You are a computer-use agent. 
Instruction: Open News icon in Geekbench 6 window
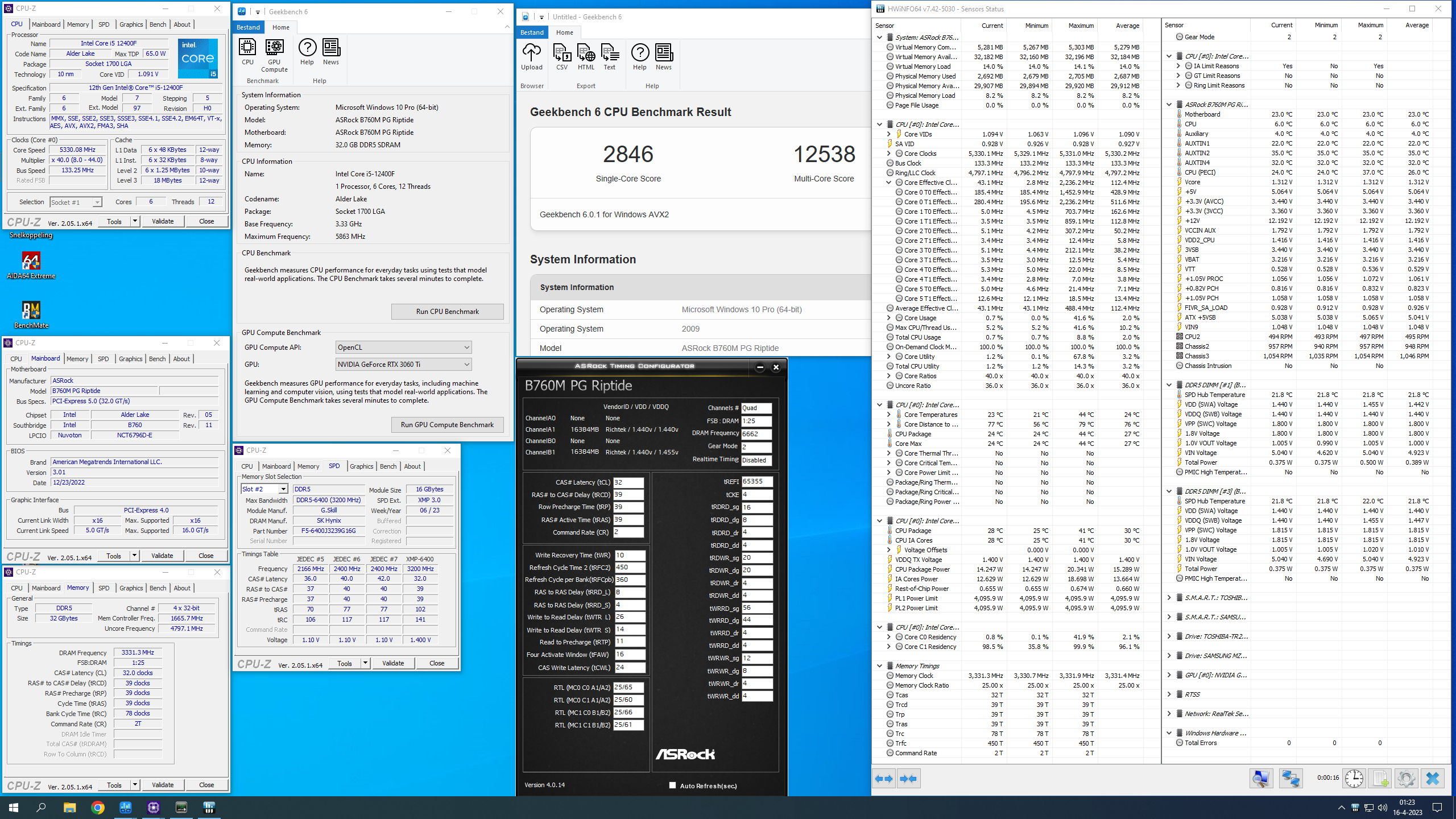(x=331, y=52)
